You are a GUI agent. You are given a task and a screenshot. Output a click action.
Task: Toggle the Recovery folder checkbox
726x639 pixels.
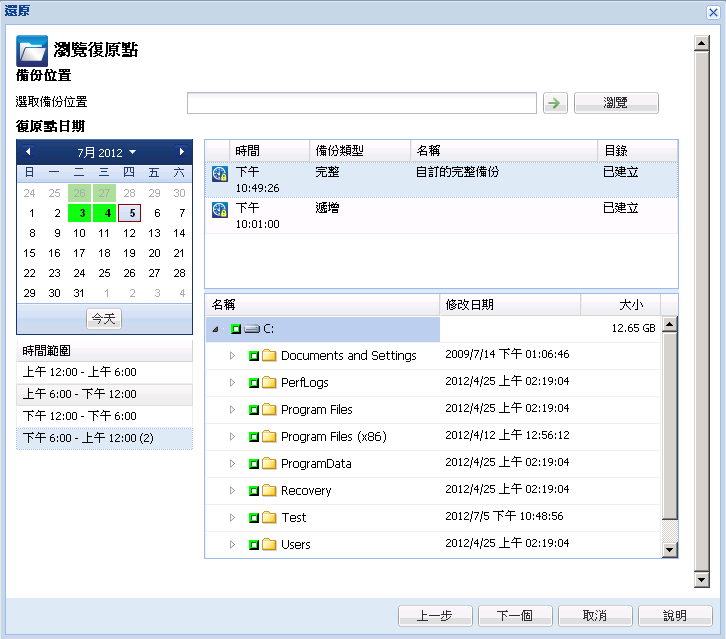click(254, 491)
